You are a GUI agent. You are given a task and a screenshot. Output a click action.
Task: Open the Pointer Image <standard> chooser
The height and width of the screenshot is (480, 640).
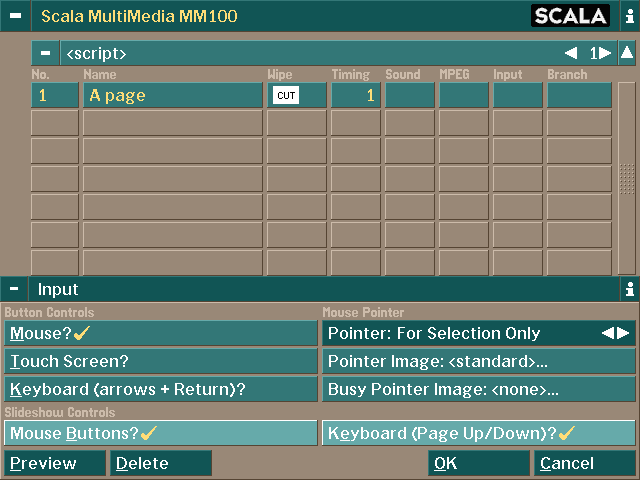click(478, 361)
